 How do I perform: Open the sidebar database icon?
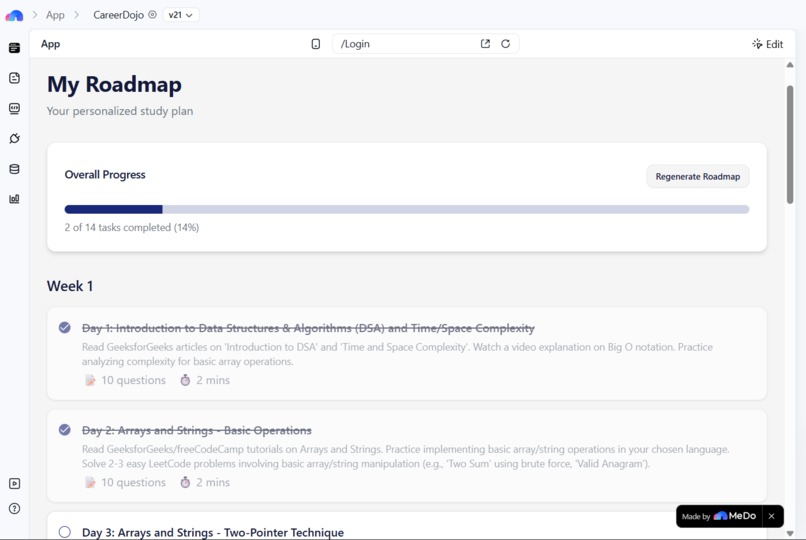pyautogui.click(x=14, y=169)
